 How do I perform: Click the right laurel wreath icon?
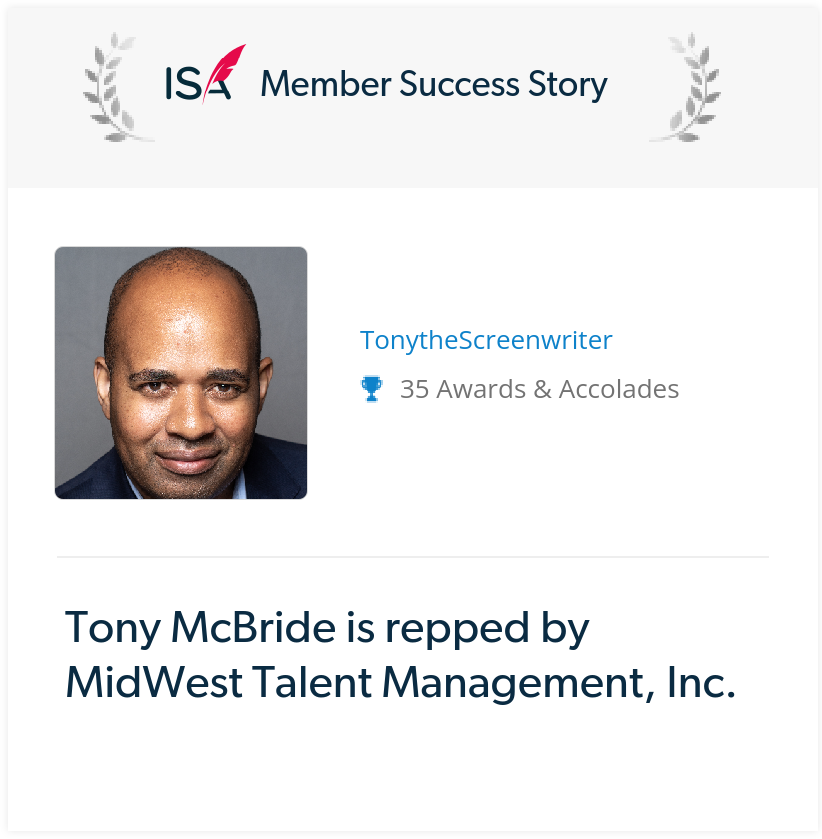(686, 87)
